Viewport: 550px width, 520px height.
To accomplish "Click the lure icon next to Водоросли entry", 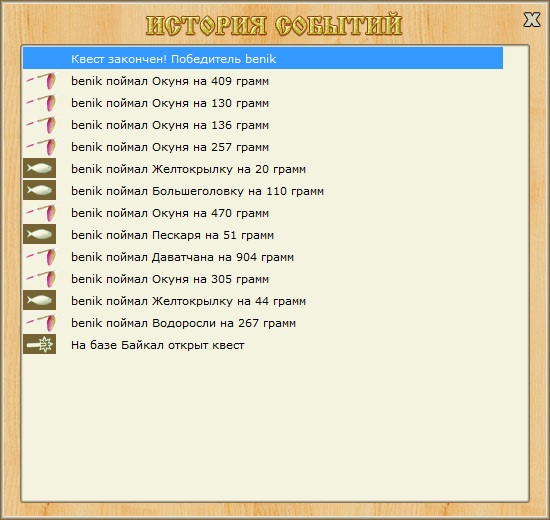I will pyautogui.click(x=40, y=323).
